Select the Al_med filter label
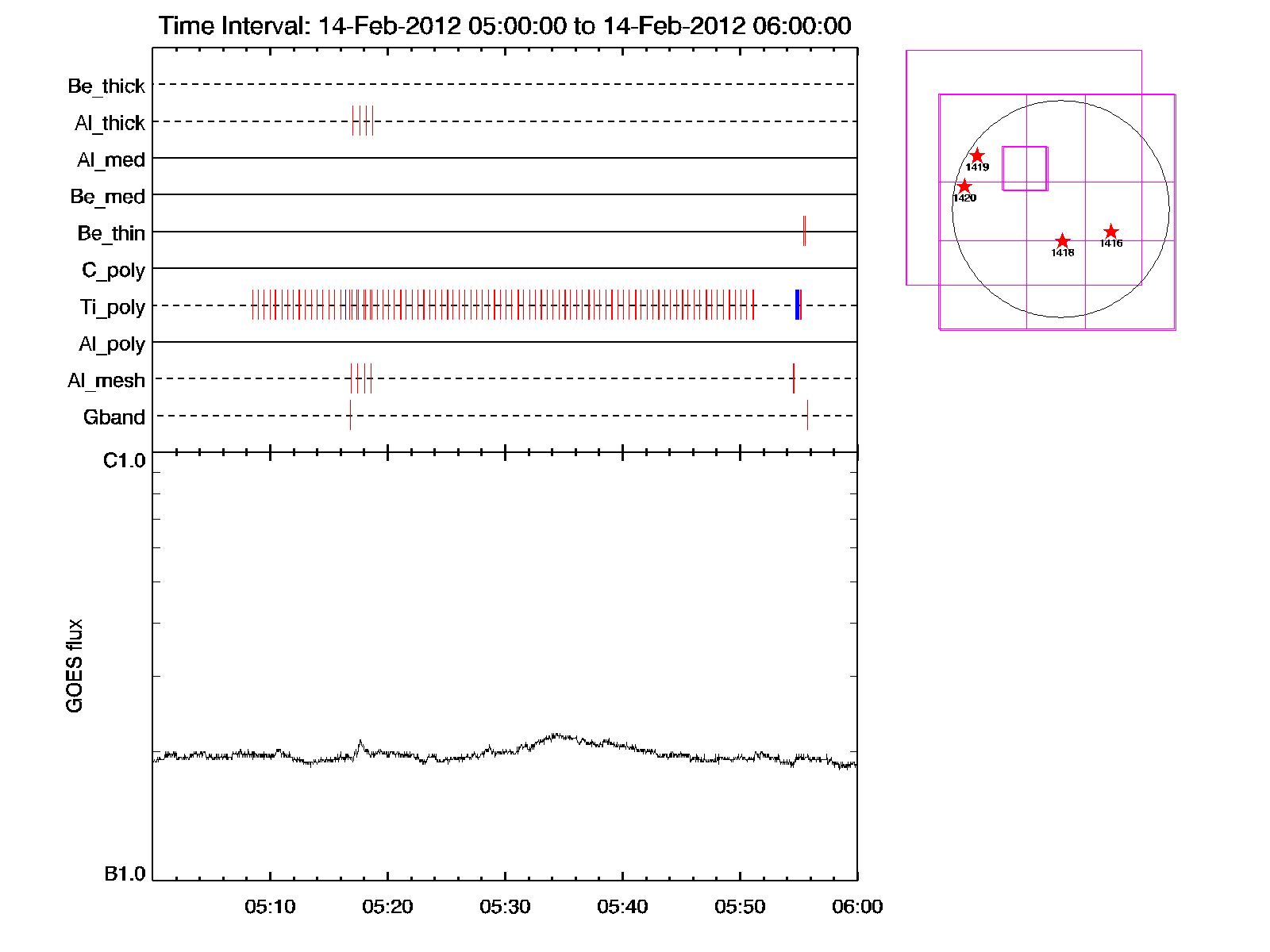This screenshot has height=952, width=1270. click(111, 160)
